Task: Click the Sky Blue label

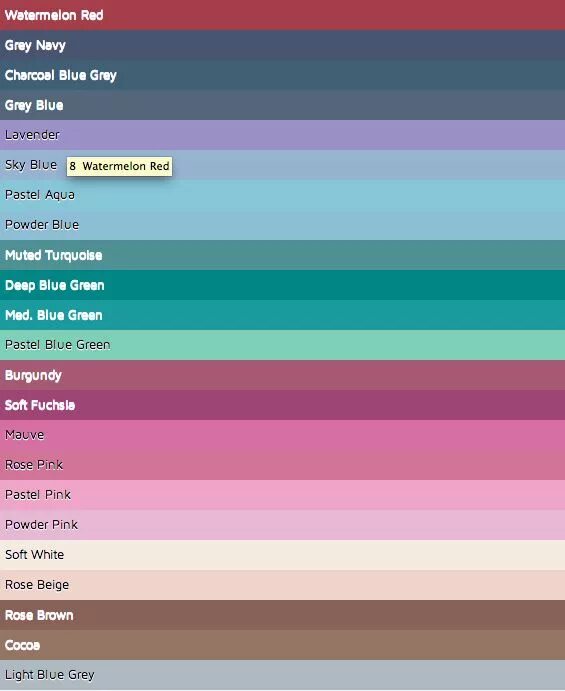Action: pyautogui.click(x=31, y=165)
